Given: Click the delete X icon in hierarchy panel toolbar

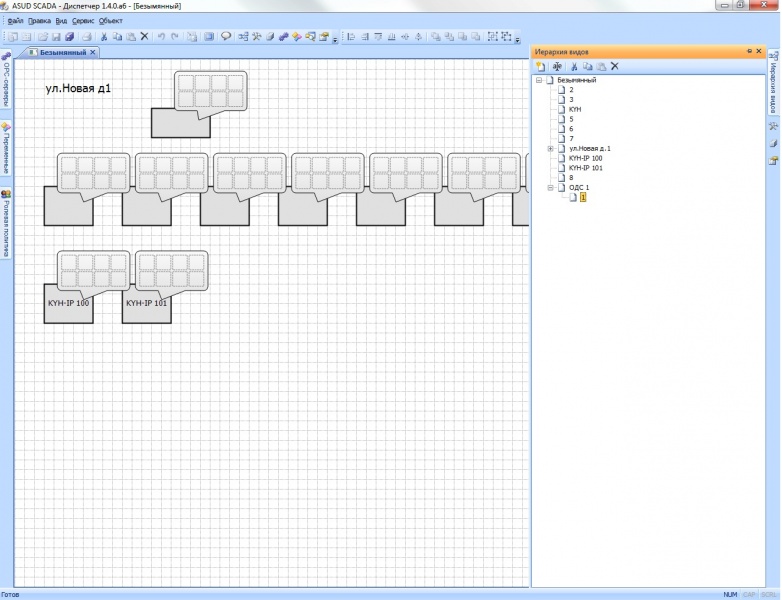Looking at the screenshot, I should 615,66.
